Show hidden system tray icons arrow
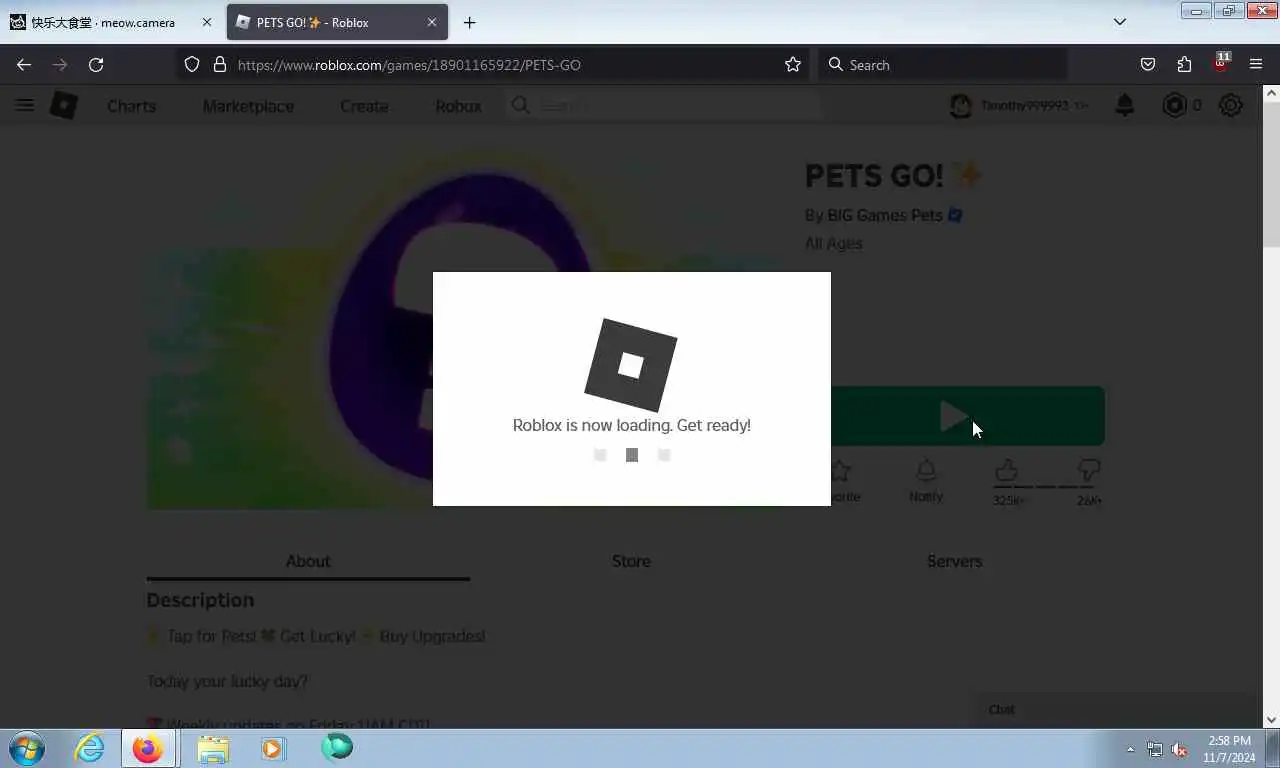This screenshot has width=1280, height=768. (x=1130, y=749)
